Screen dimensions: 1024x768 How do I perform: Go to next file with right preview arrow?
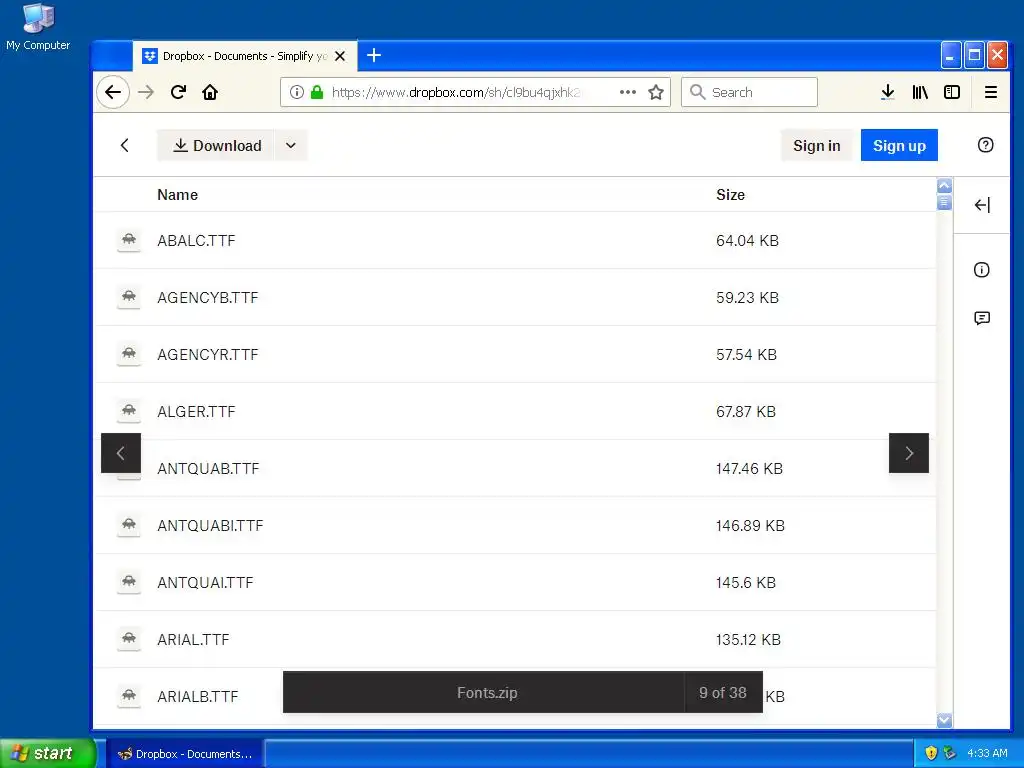tap(908, 453)
